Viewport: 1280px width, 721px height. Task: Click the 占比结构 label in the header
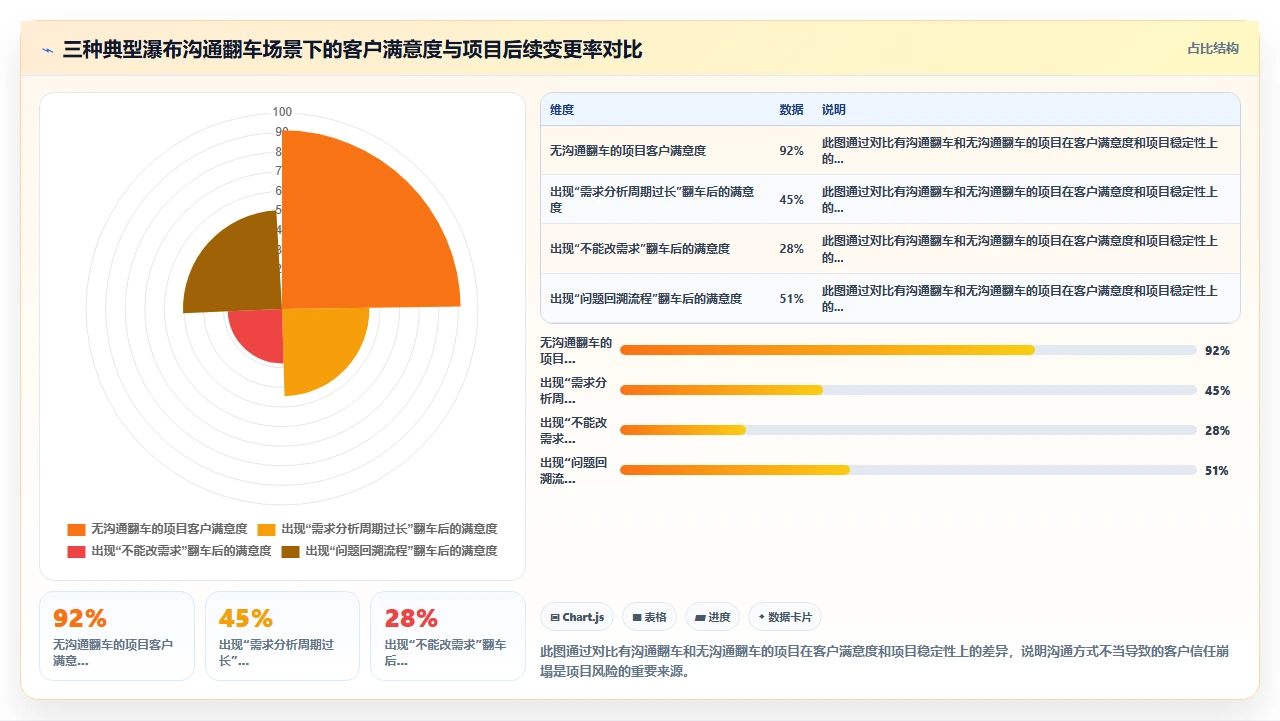click(1213, 48)
